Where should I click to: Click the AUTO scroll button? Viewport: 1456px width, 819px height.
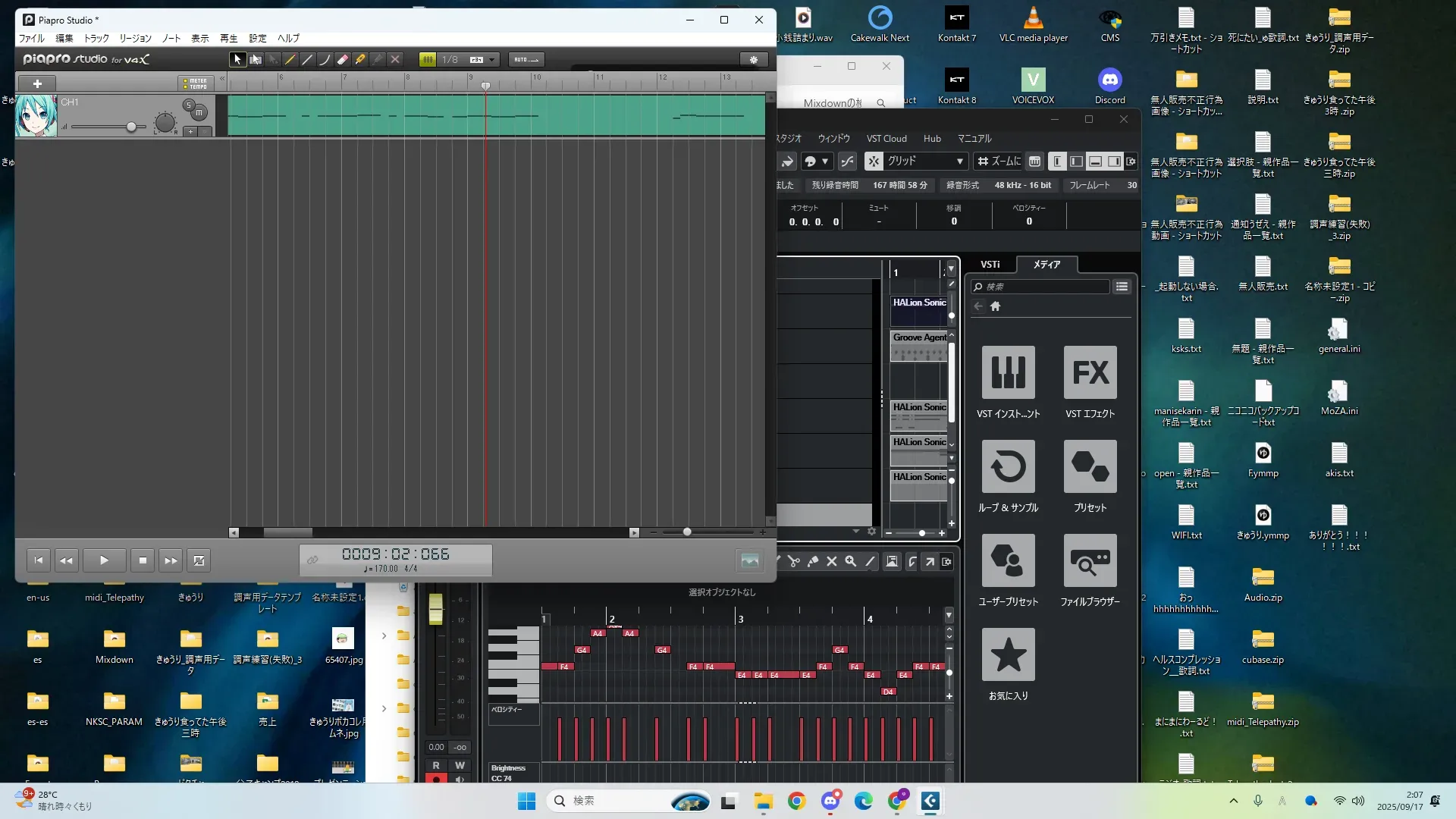[x=526, y=59]
